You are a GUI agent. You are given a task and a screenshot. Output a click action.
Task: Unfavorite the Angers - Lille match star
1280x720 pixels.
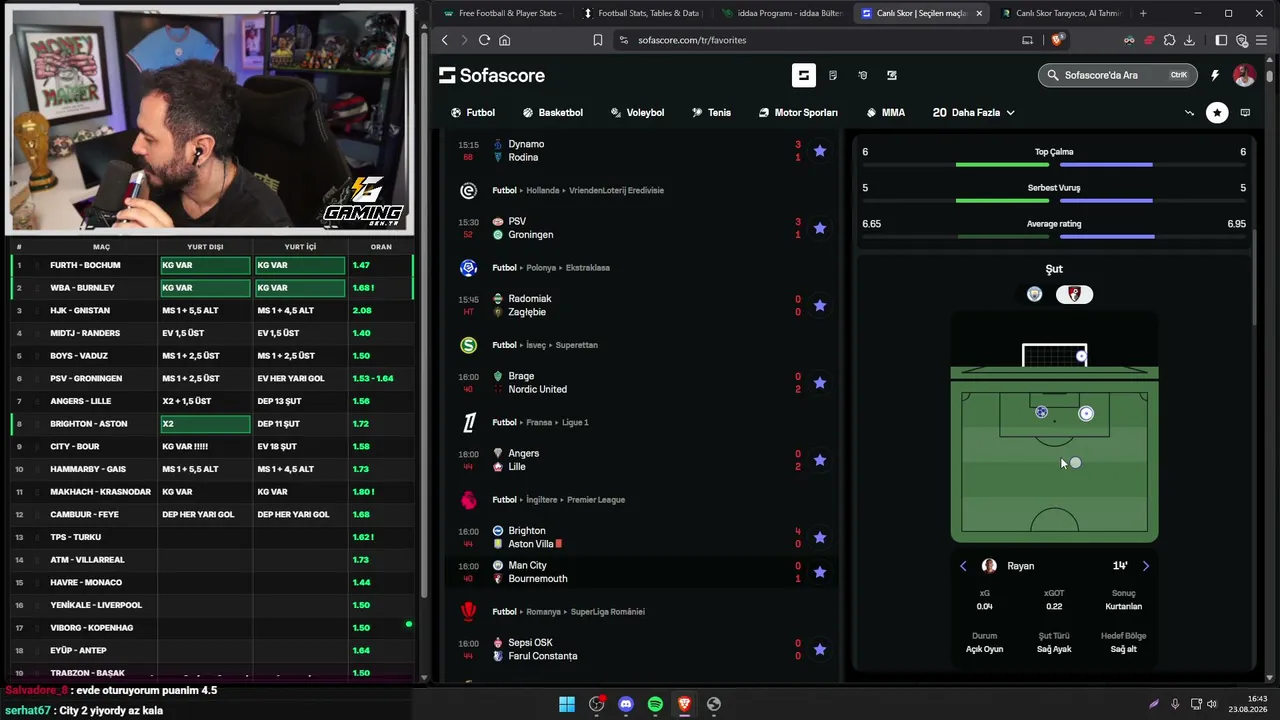click(820, 460)
